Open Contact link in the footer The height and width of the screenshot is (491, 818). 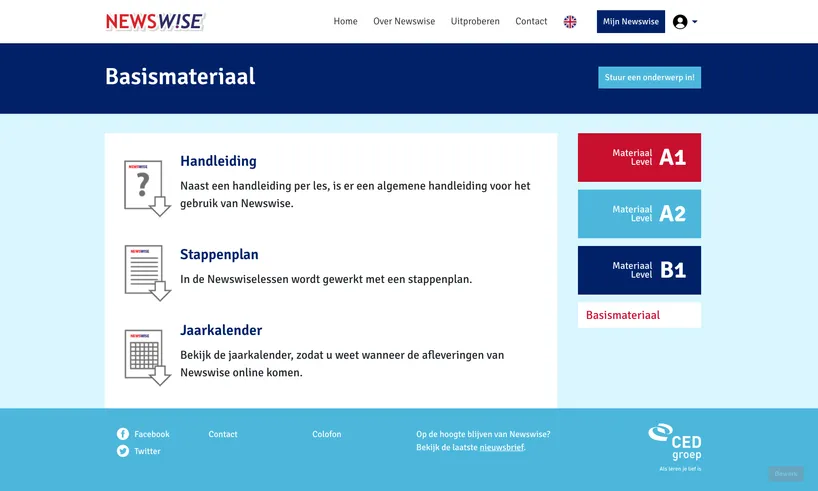click(x=223, y=434)
